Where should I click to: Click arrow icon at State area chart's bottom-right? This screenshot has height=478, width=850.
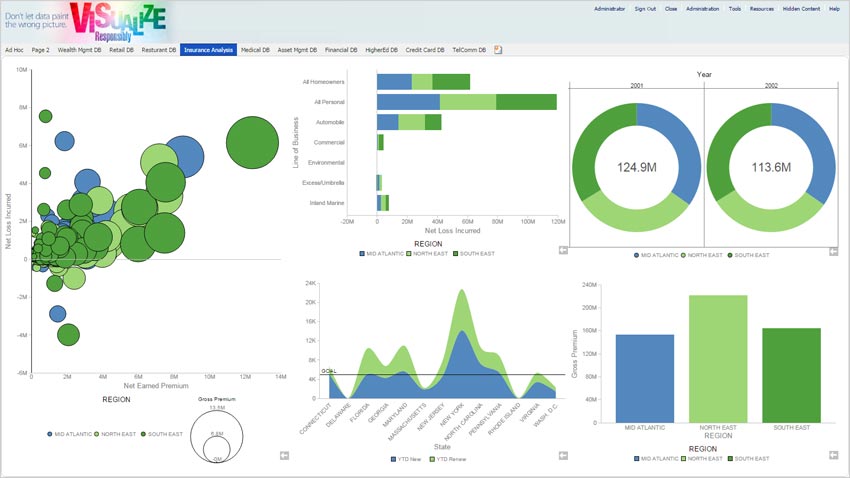coord(563,455)
